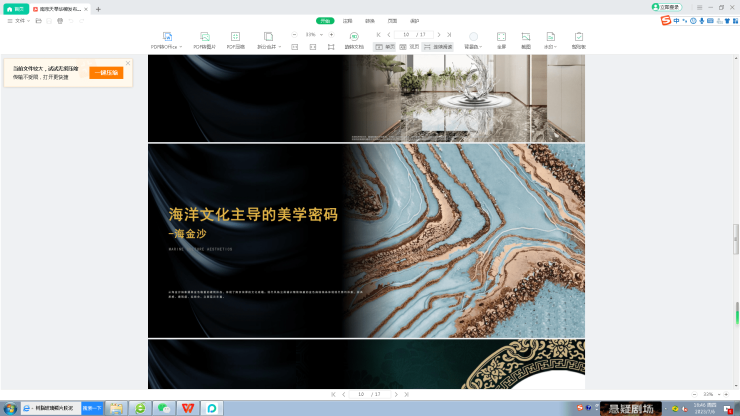The height and width of the screenshot is (416, 740).
Task: Toggle 单页 single page view
Action: [x=385, y=47]
